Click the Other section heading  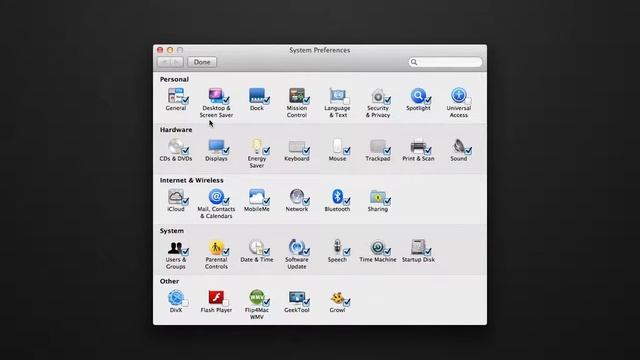(169, 281)
